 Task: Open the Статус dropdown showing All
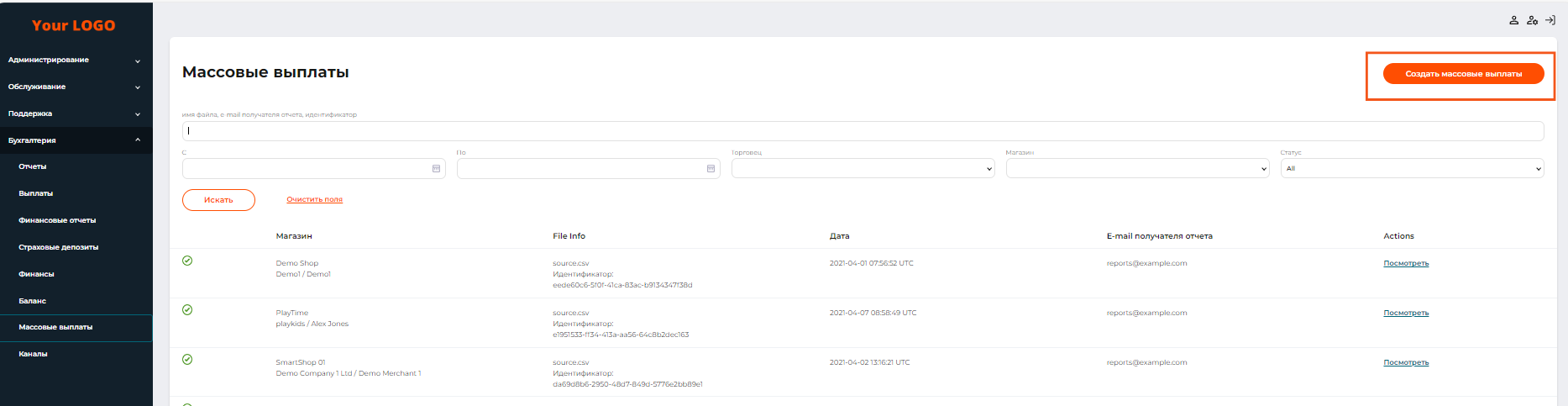[1412, 169]
